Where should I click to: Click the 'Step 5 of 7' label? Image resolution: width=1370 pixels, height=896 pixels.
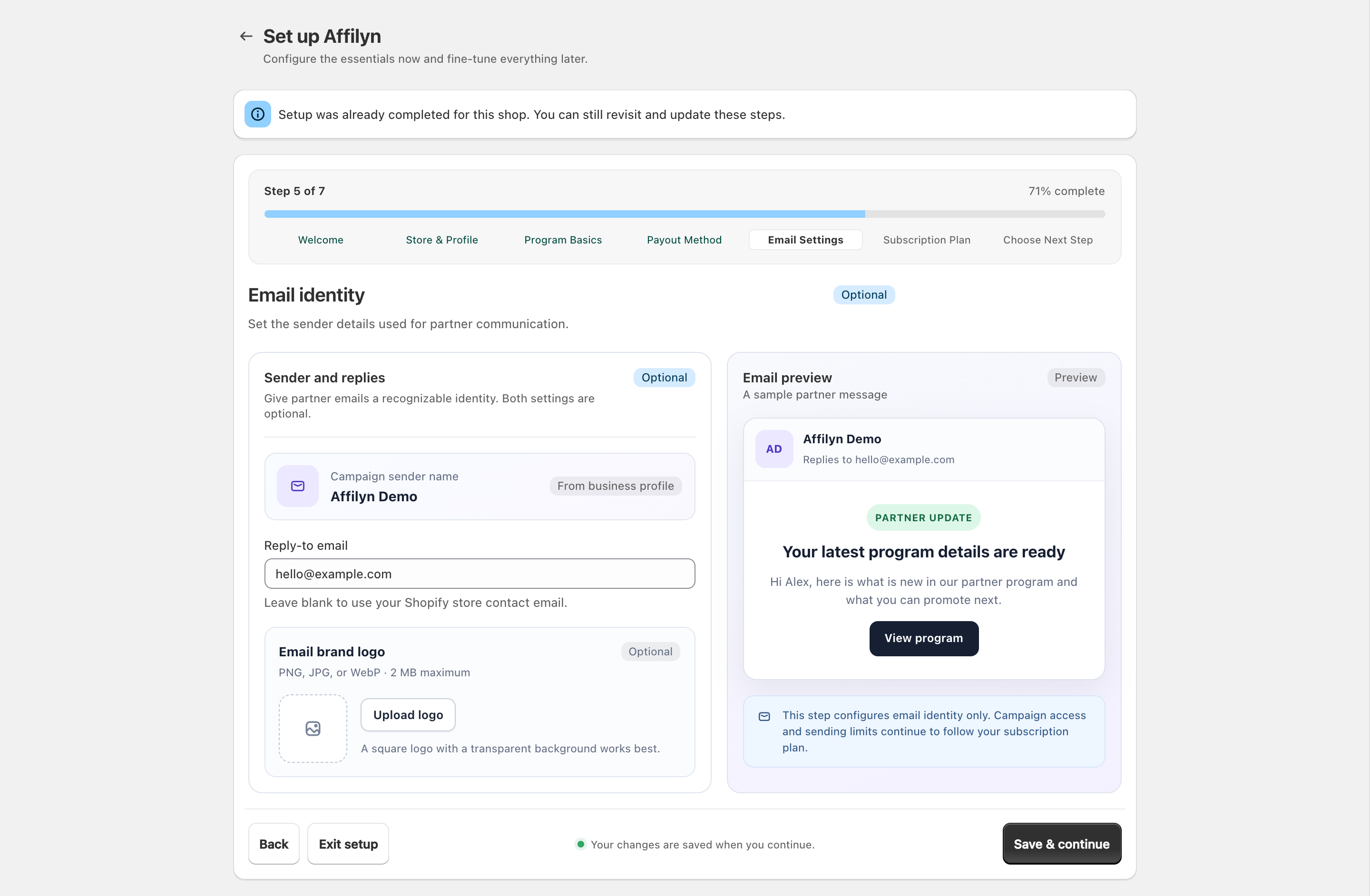[x=294, y=191]
